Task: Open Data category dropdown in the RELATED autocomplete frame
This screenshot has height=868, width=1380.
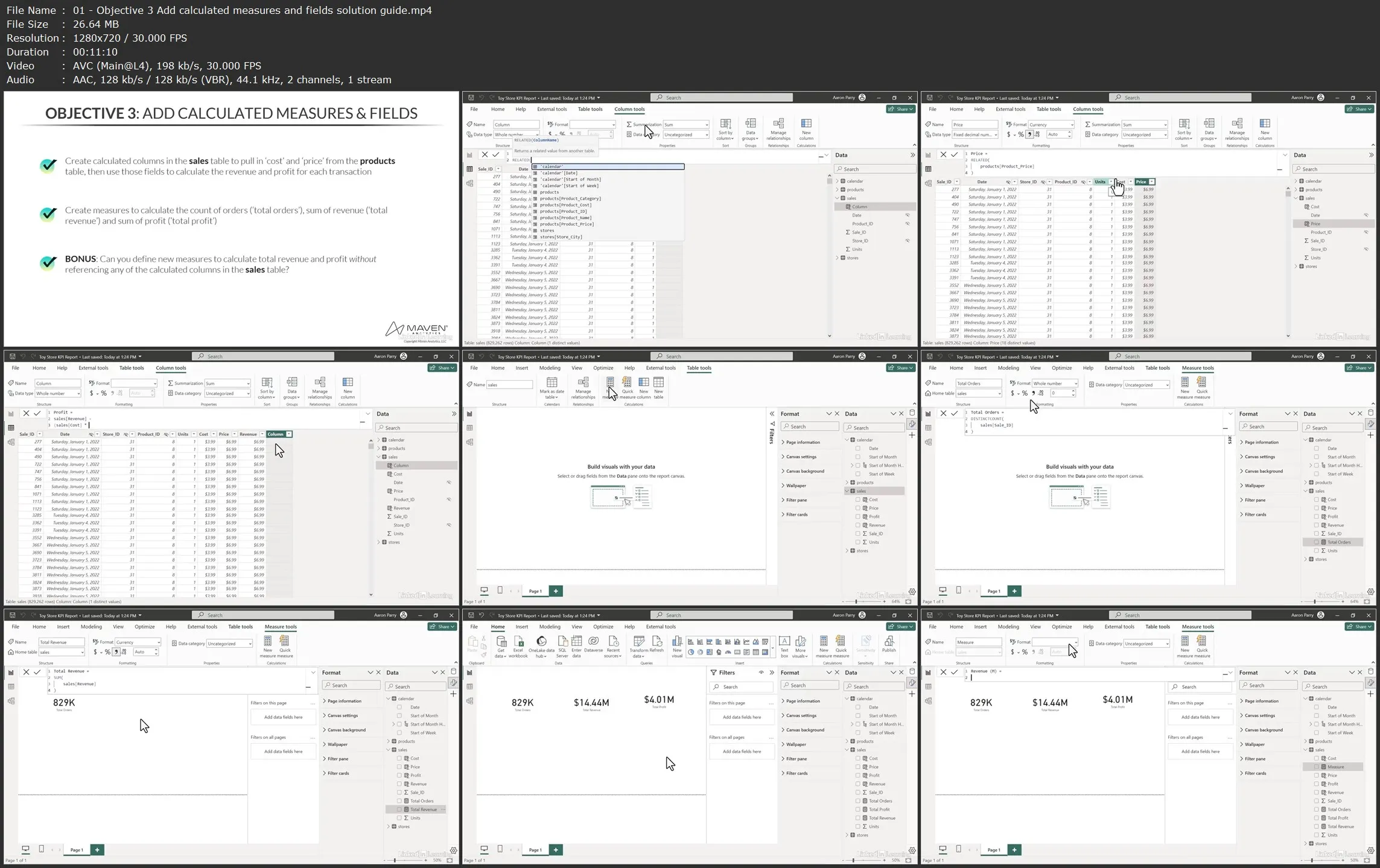Action: [686, 135]
